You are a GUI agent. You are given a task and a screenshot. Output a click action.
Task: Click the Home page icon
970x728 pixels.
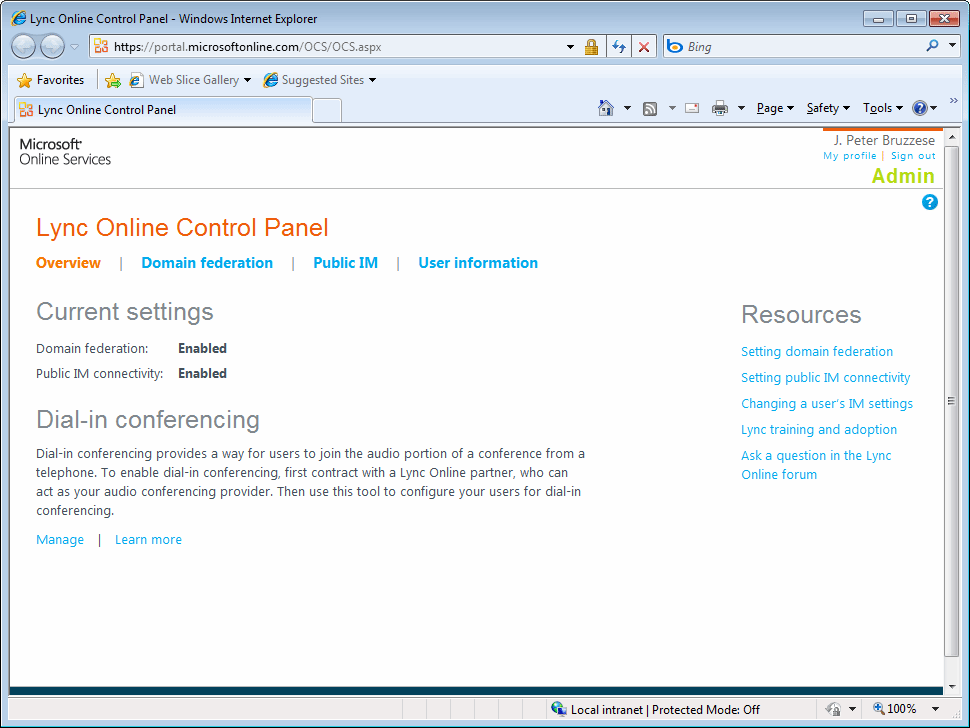click(x=606, y=108)
